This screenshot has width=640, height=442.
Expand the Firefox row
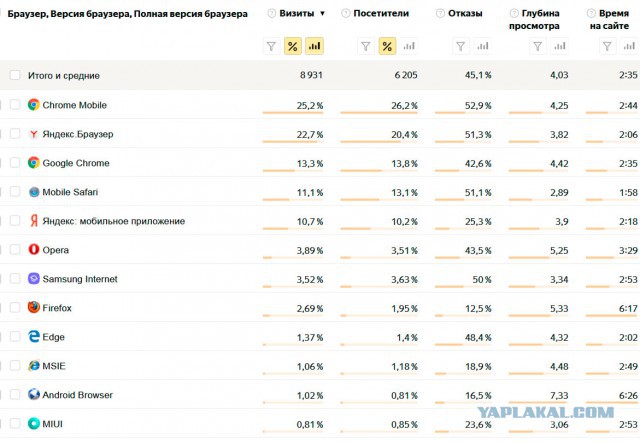[2, 308]
